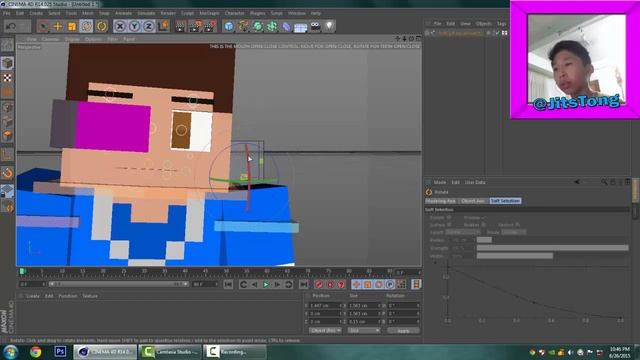Add a Light object from toolbar
Image resolution: width=640 pixels, height=360 pixels.
[329, 26]
